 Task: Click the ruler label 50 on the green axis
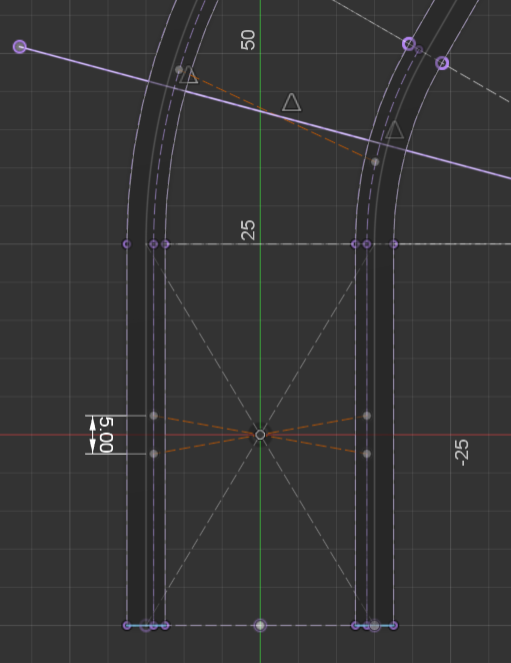(248, 40)
